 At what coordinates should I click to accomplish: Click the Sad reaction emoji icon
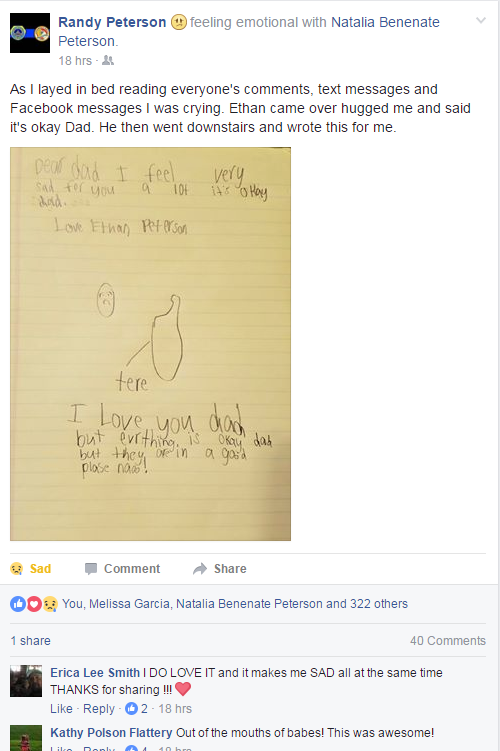[x=17, y=569]
